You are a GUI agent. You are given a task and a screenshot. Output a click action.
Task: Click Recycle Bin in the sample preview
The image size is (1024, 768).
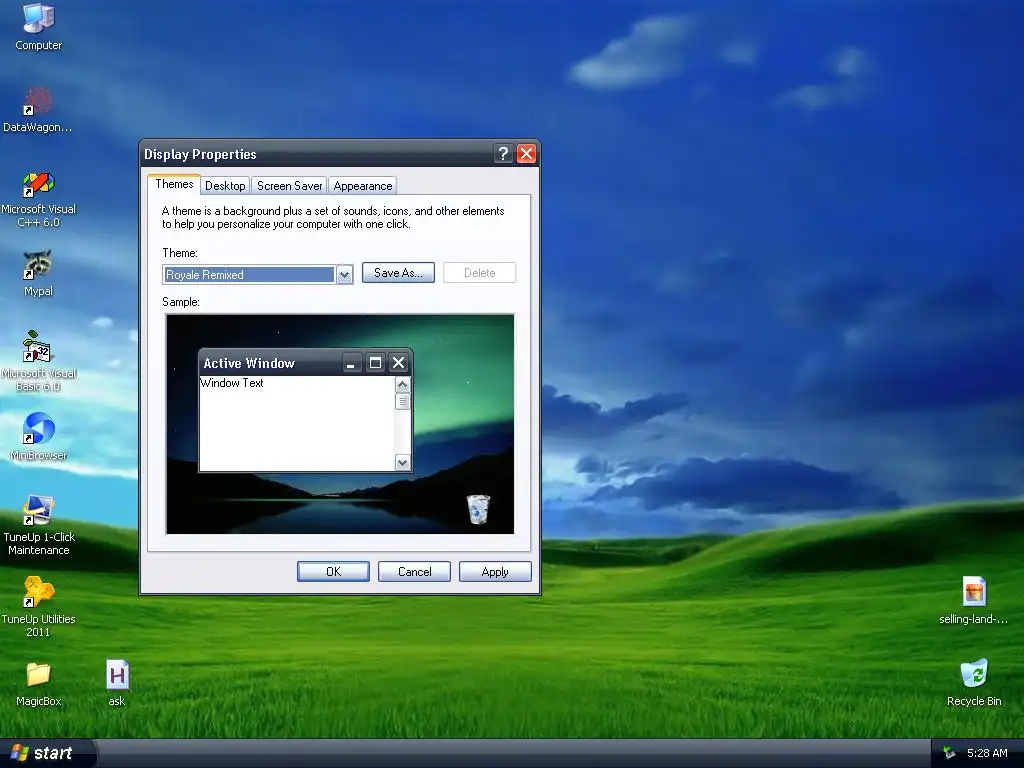[478, 509]
